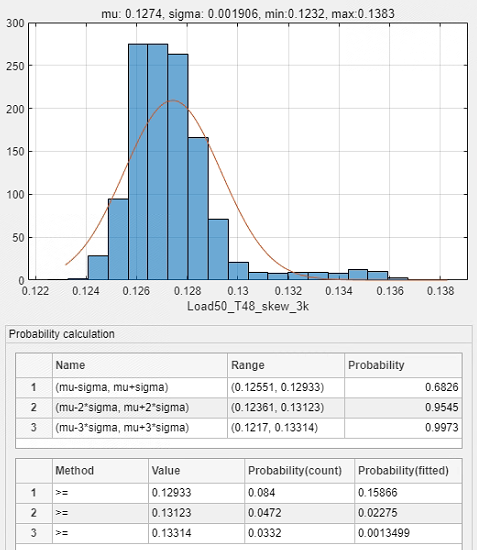
Task: Select probability cell 0.9973
Action: [x=403, y=428]
